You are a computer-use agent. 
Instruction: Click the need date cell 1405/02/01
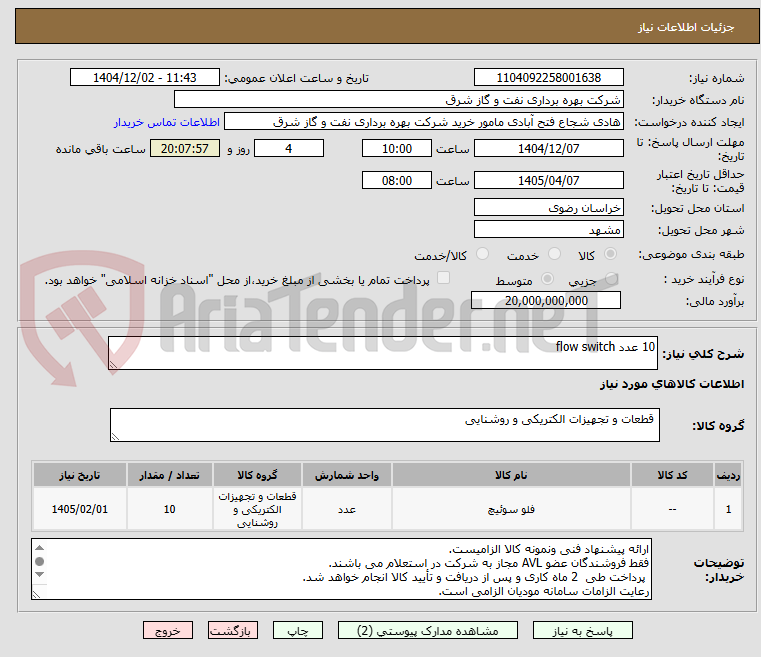tap(80, 509)
